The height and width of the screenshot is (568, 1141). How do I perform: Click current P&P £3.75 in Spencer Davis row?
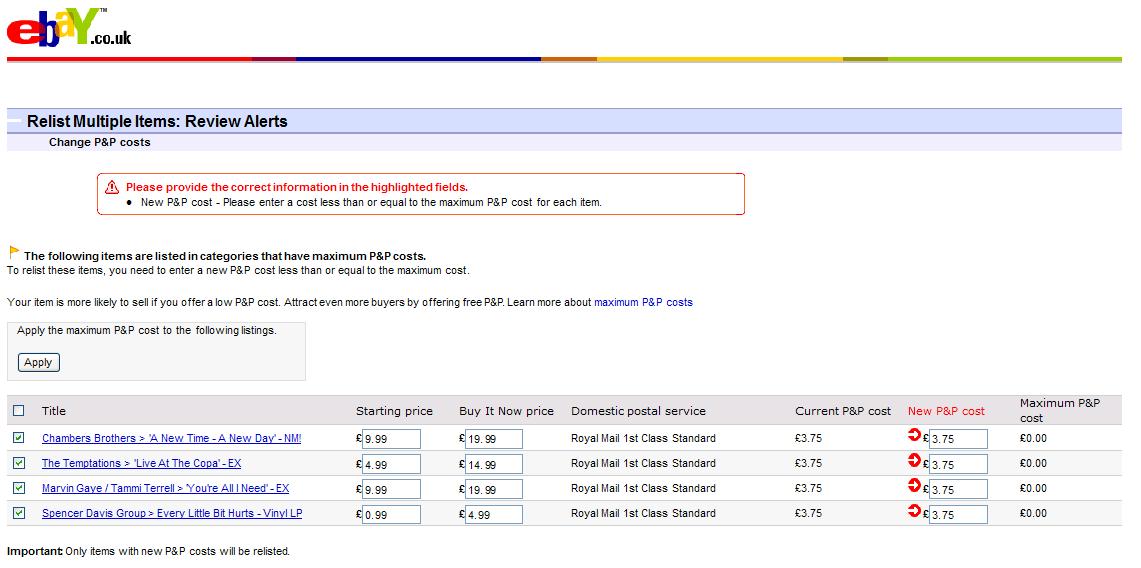[808, 513]
